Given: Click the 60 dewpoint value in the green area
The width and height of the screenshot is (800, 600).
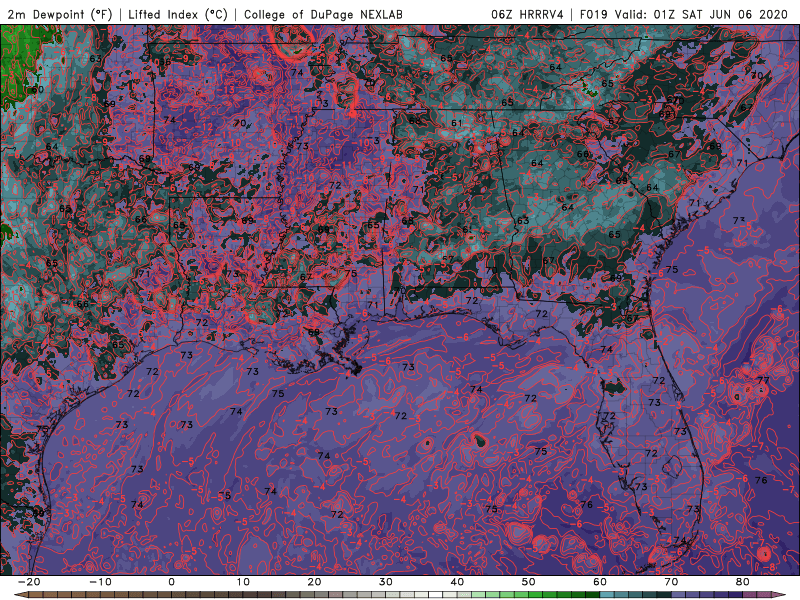Looking at the screenshot, I should coord(38,89).
